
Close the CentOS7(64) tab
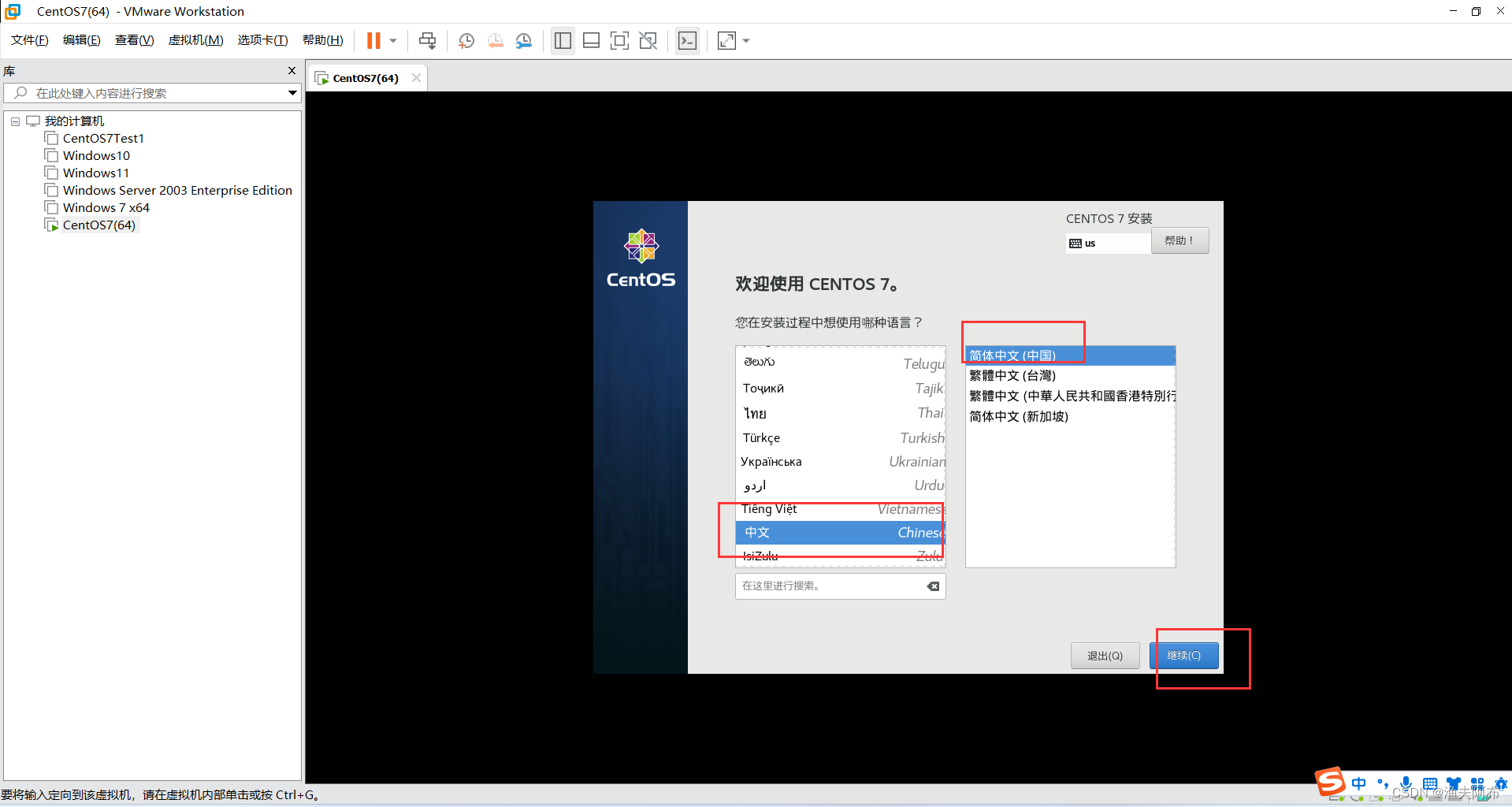pos(416,77)
